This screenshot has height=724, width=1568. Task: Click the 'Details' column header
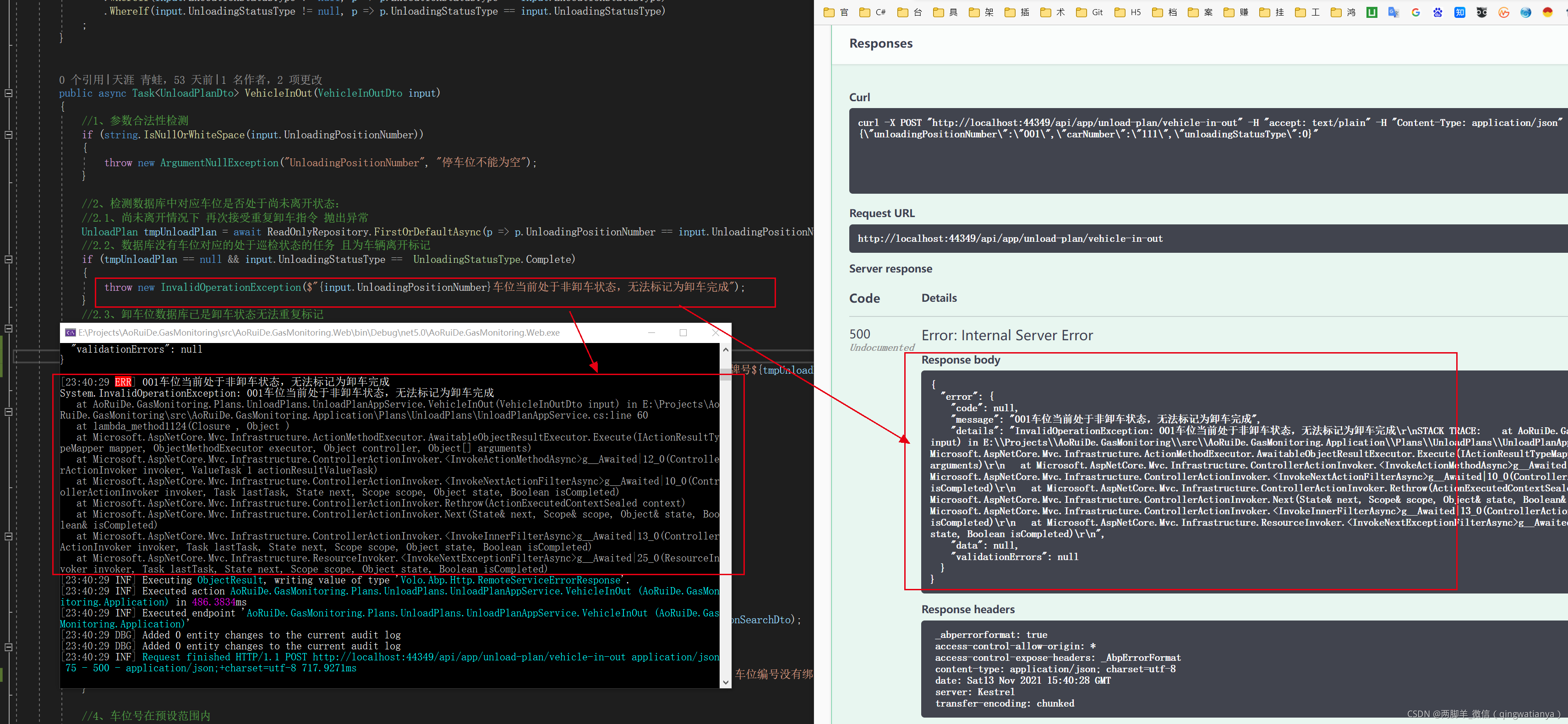939,298
